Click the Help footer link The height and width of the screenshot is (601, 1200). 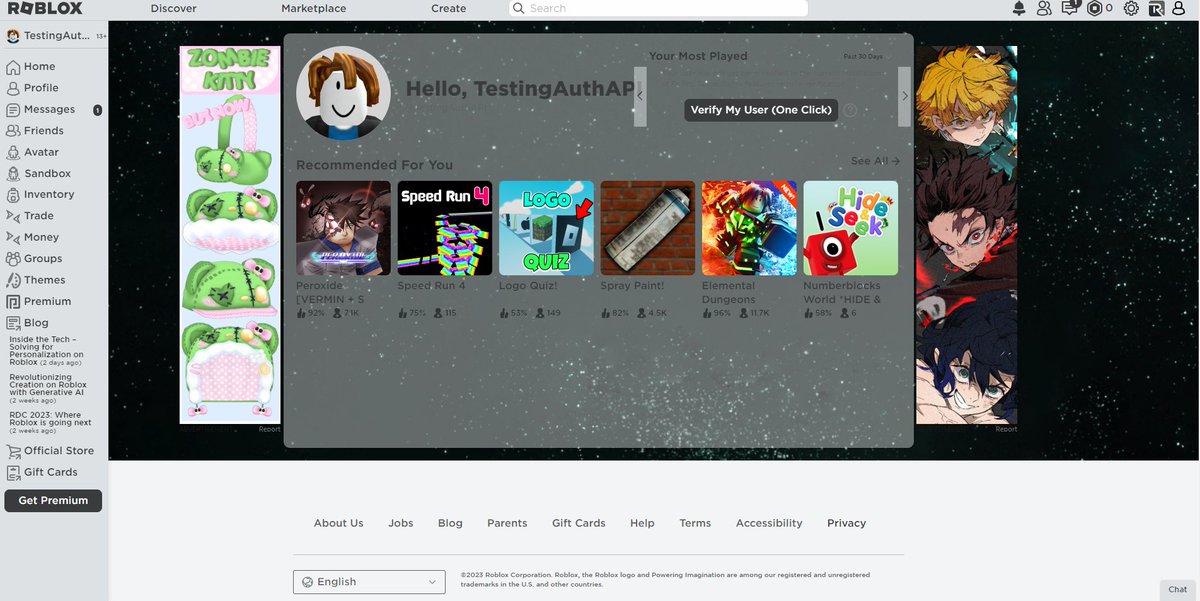642,523
